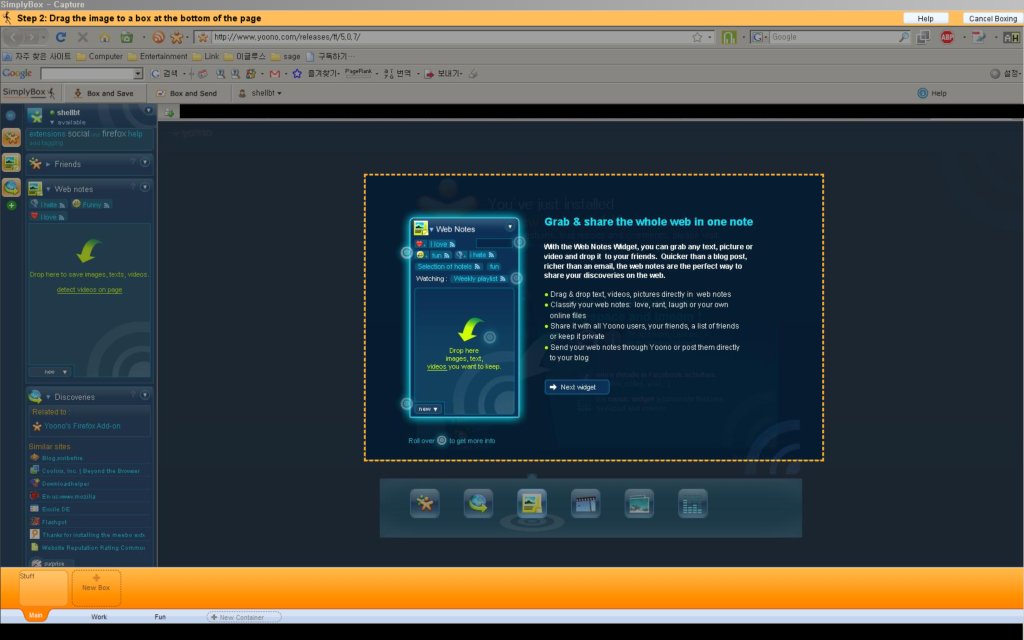Select the Friends widget icon in carousel
Image resolution: width=1024 pixels, height=640 pixels.
pyautogui.click(x=424, y=504)
